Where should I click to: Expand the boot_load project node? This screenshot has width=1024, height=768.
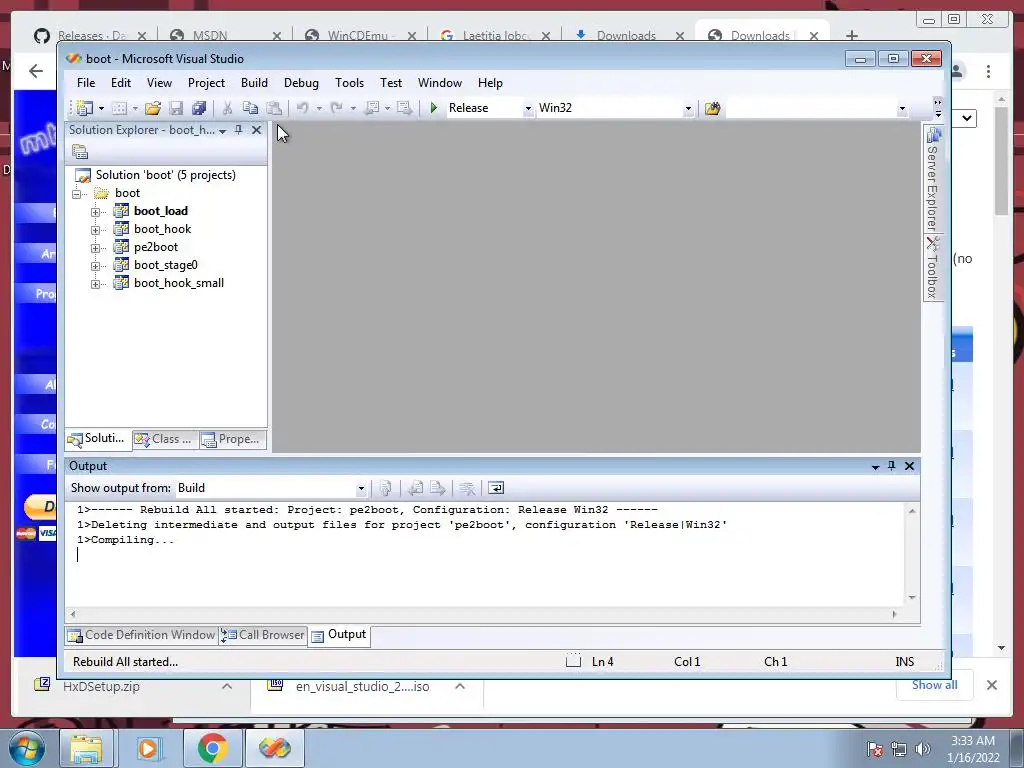95,212
